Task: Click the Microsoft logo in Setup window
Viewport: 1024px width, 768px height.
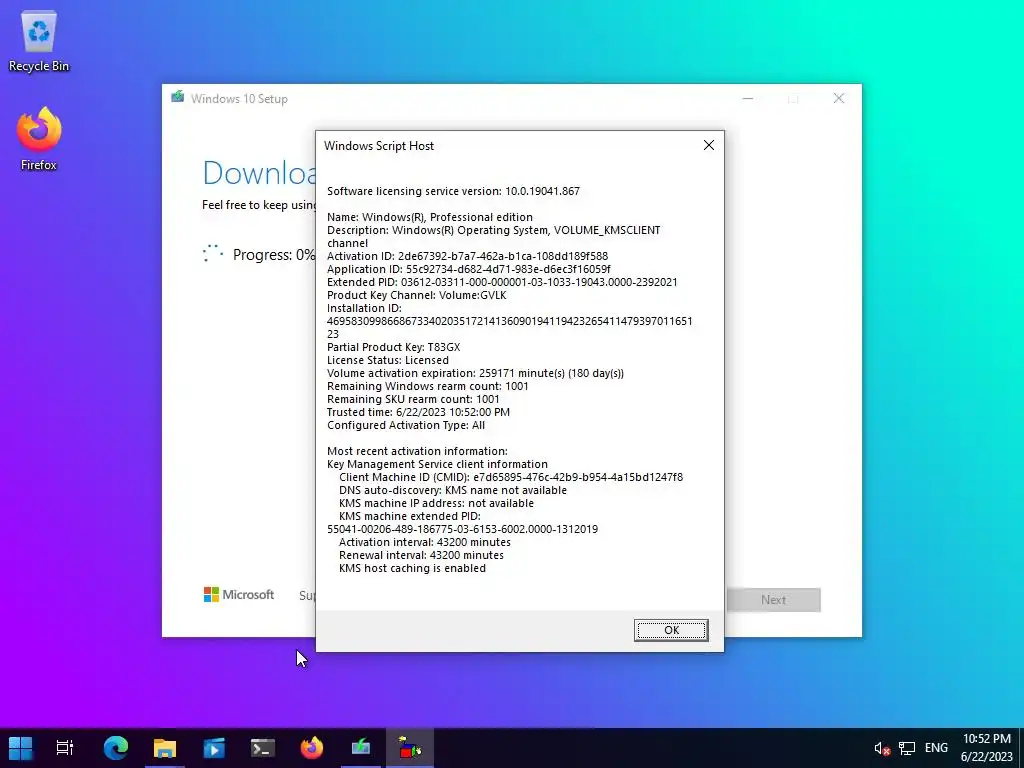Action: [238, 594]
